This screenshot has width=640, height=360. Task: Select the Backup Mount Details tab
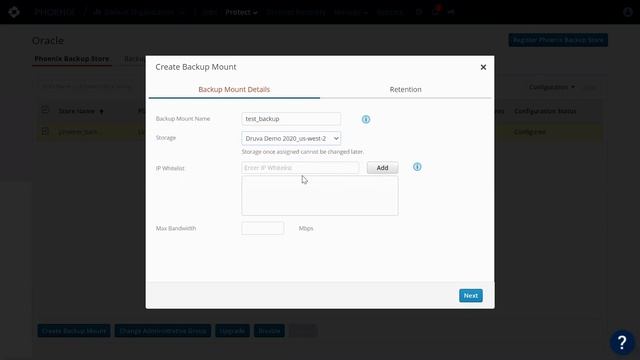[x=234, y=89]
